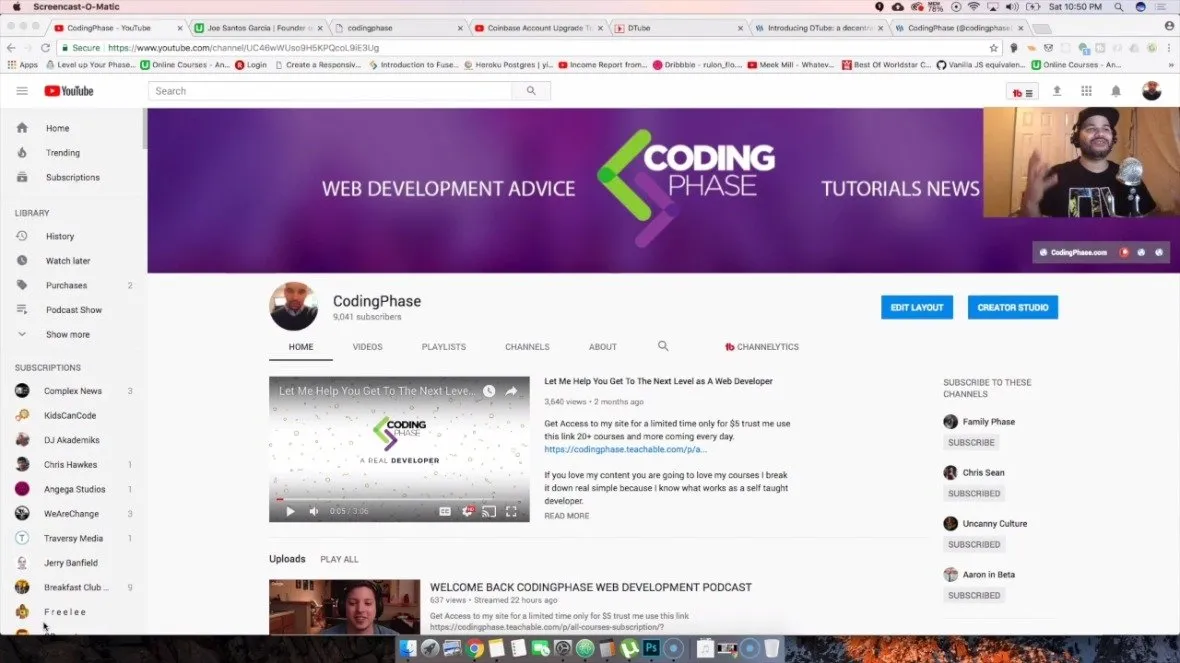Screen dimensions: 1180x663
Task: Mute the featured video volume
Action: click(x=314, y=511)
